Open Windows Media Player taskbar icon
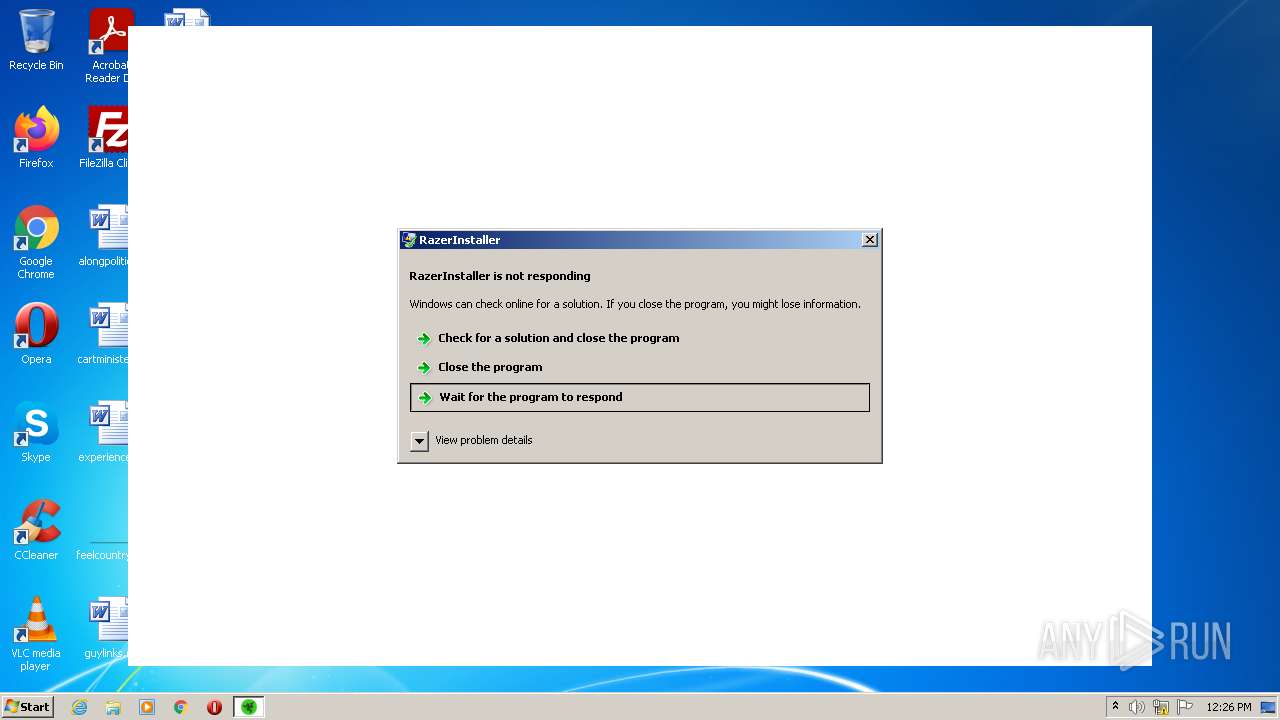 point(147,707)
